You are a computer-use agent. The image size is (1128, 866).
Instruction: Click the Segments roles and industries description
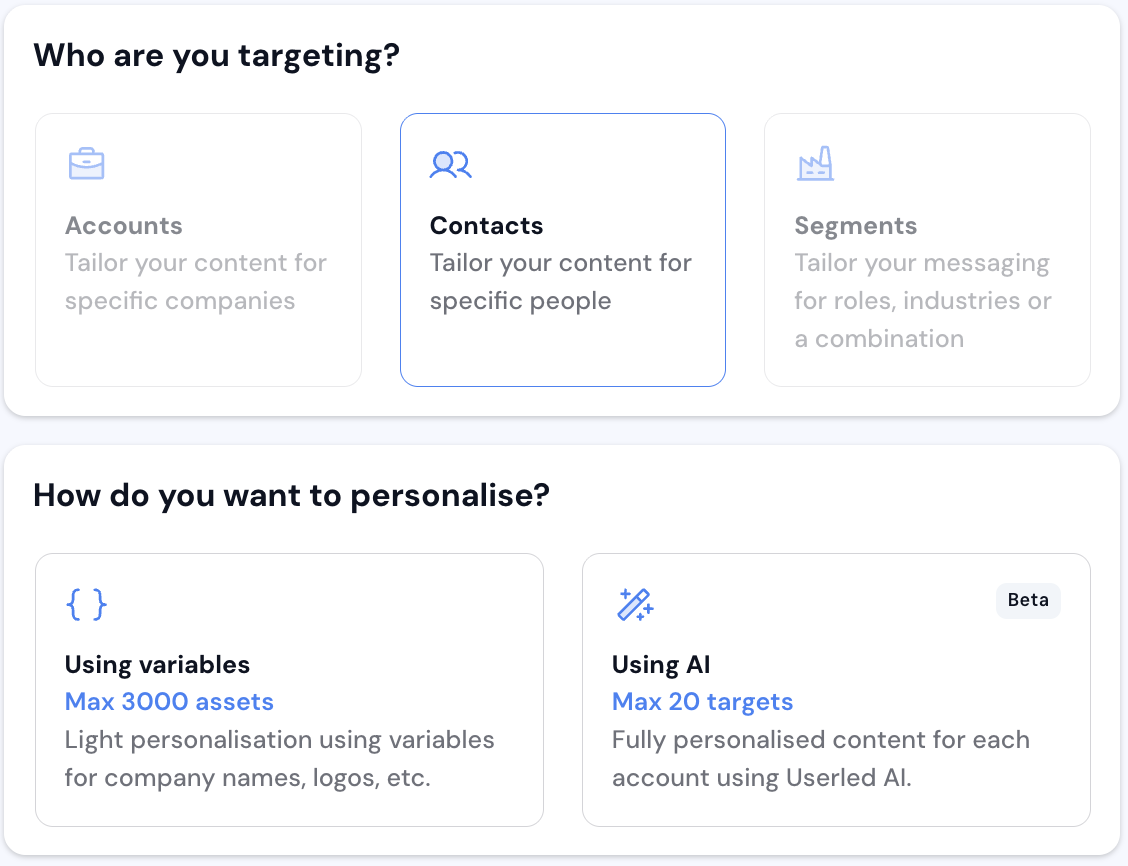click(922, 301)
